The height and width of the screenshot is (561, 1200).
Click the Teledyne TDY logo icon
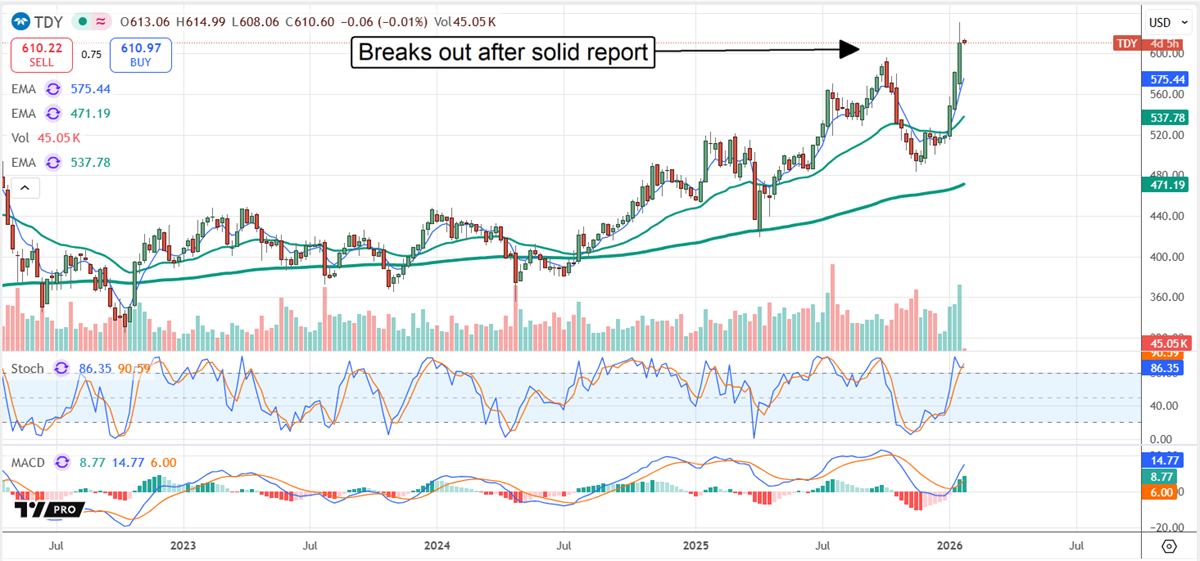point(19,21)
